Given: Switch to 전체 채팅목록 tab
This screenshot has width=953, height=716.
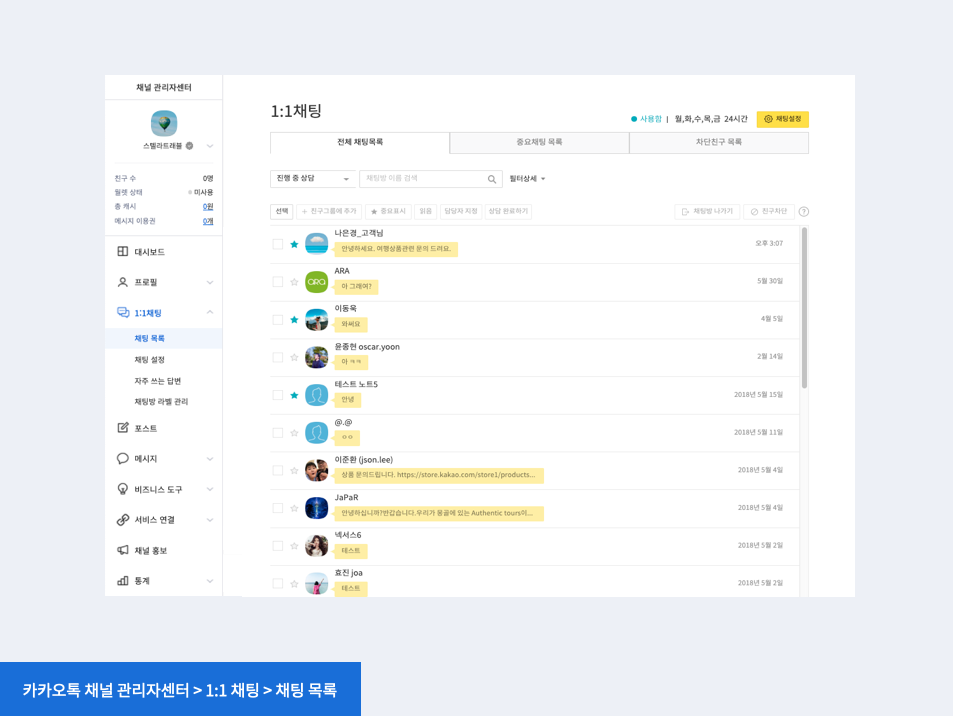Looking at the screenshot, I should click(x=360, y=142).
